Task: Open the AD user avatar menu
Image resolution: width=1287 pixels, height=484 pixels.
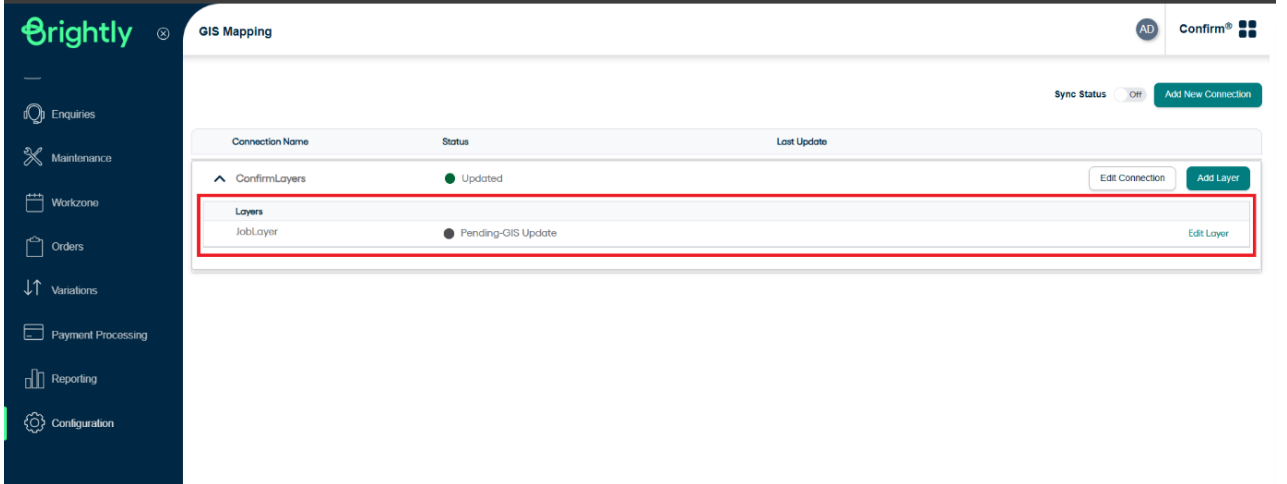Action: (x=1146, y=30)
